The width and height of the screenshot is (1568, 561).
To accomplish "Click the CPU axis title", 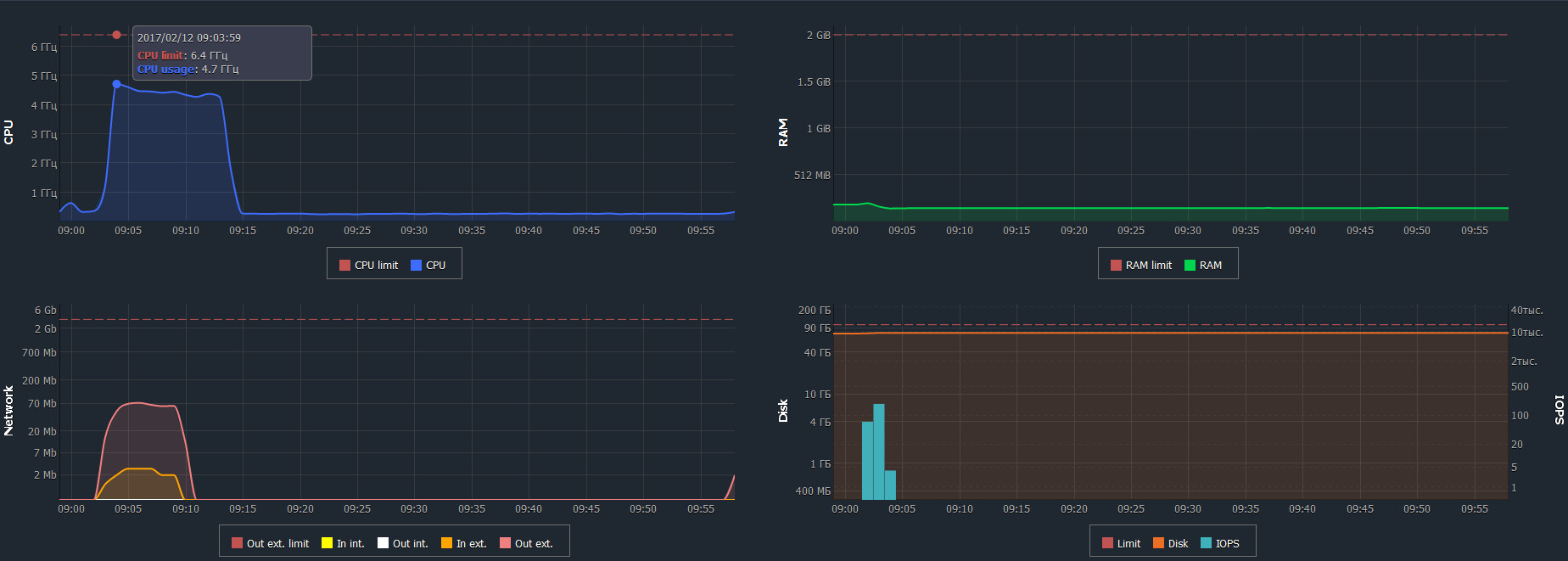I will 8,132.
